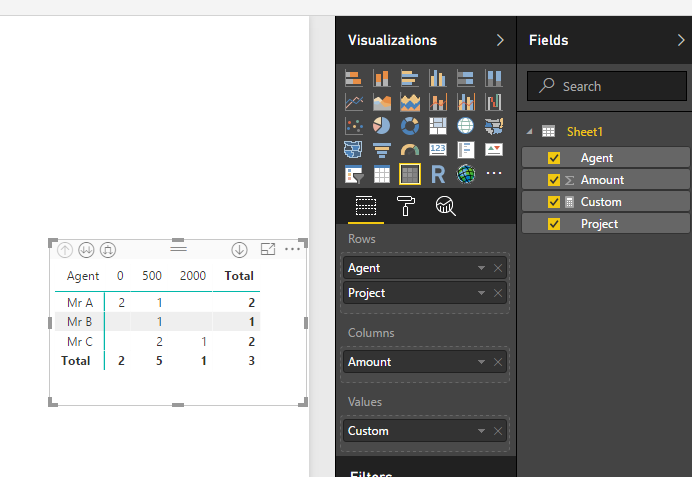Image resolution: width=692 pixels, height=477 pixels.
Task: Collapse the Fields pane
Action: pos(681,40)
